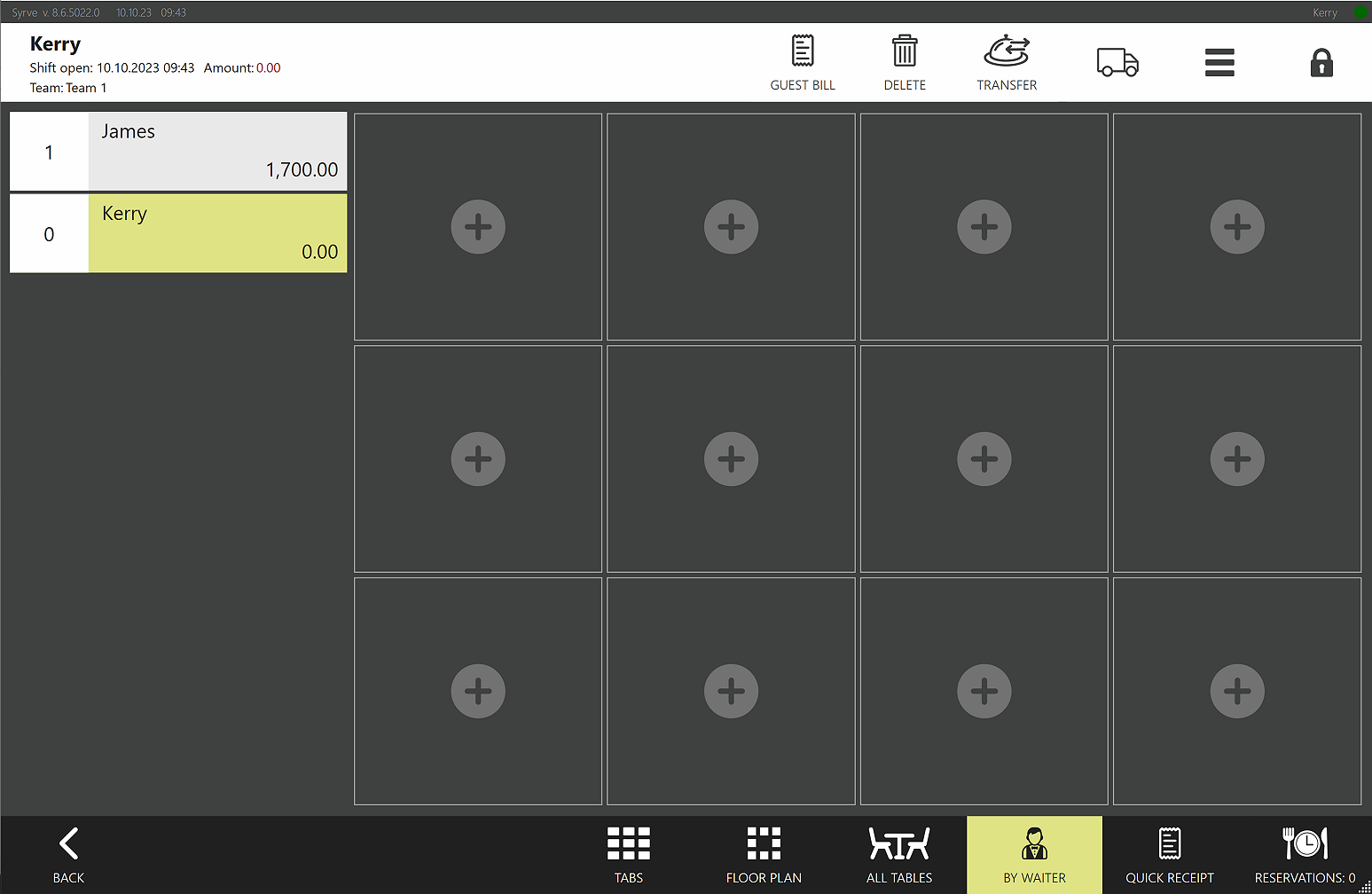Screen dimensions: 1372x894
Task: Add order in bottom-right empty tile
Action: click(1236, 691)
